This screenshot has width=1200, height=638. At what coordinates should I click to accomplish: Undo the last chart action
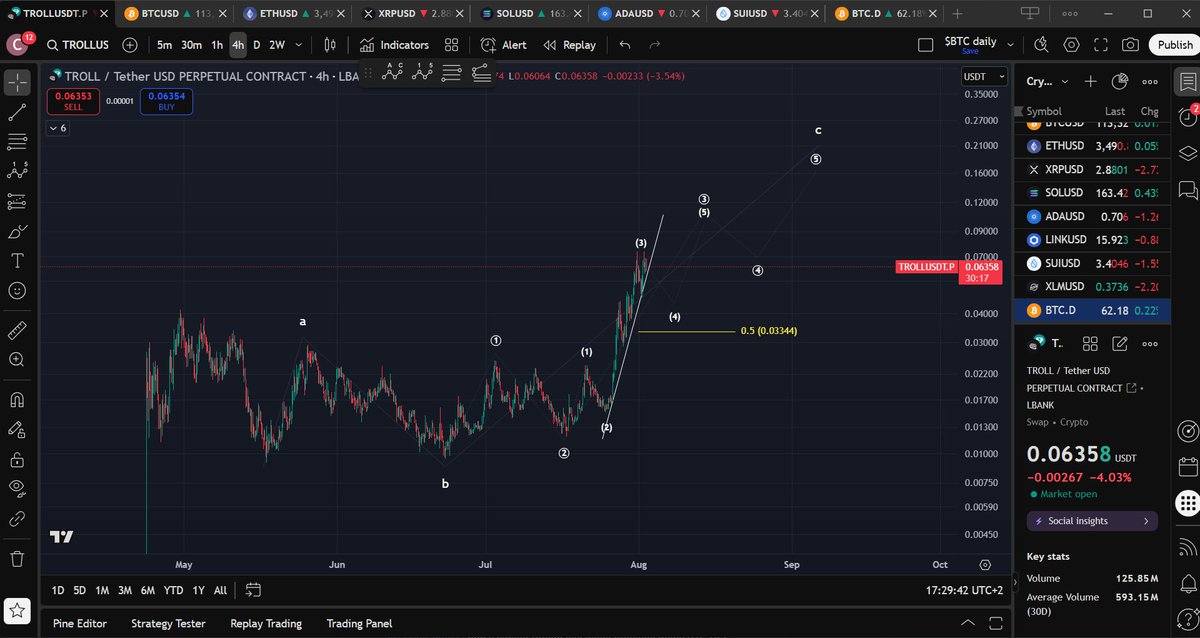[625, 45]
